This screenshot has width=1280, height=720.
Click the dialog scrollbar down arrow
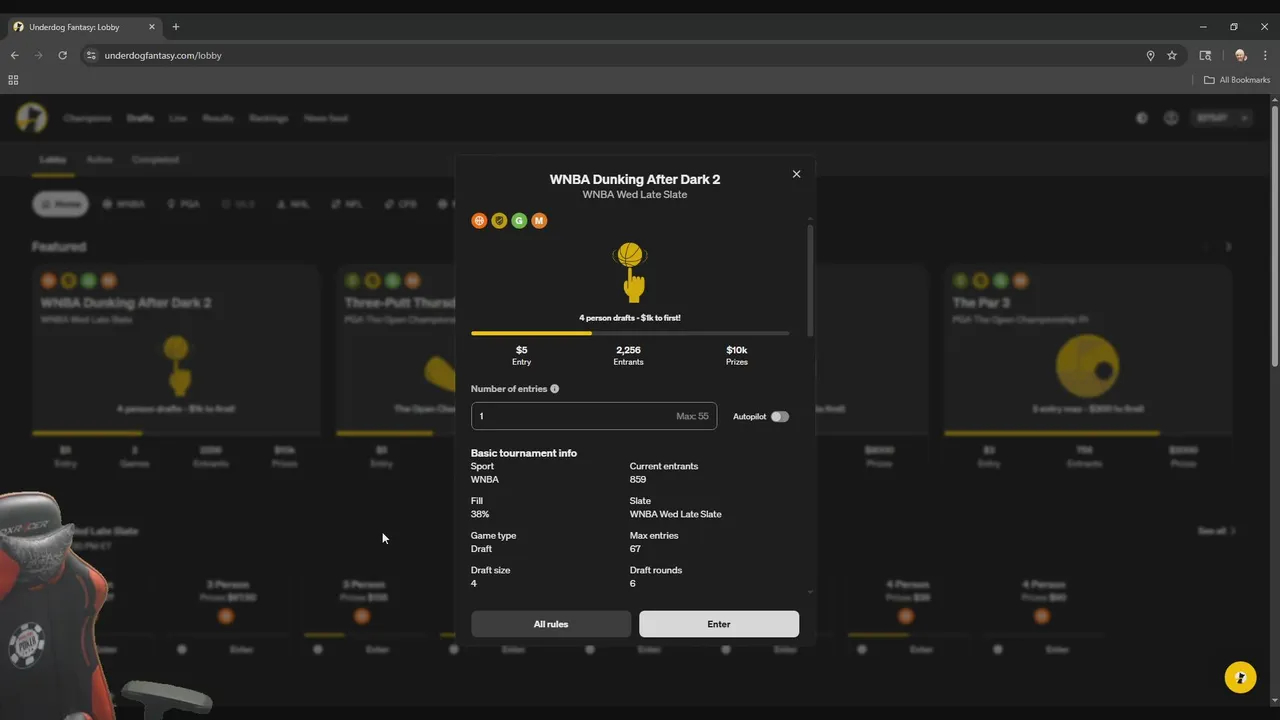click(x=810, y=592)
